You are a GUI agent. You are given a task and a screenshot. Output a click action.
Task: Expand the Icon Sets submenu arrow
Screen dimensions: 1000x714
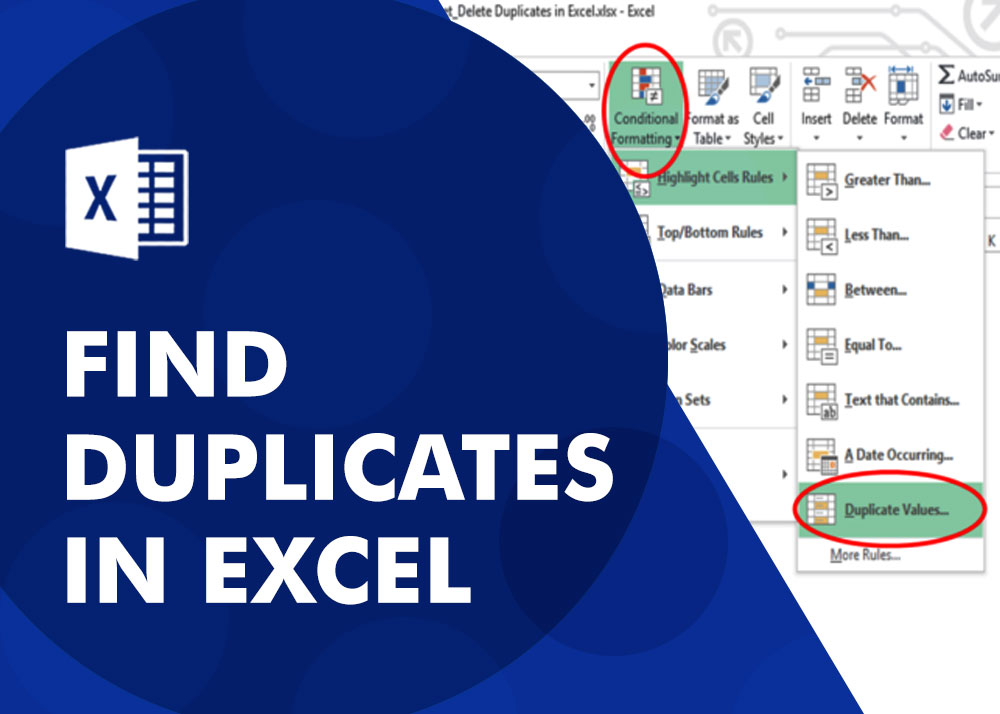coord(785,400)
